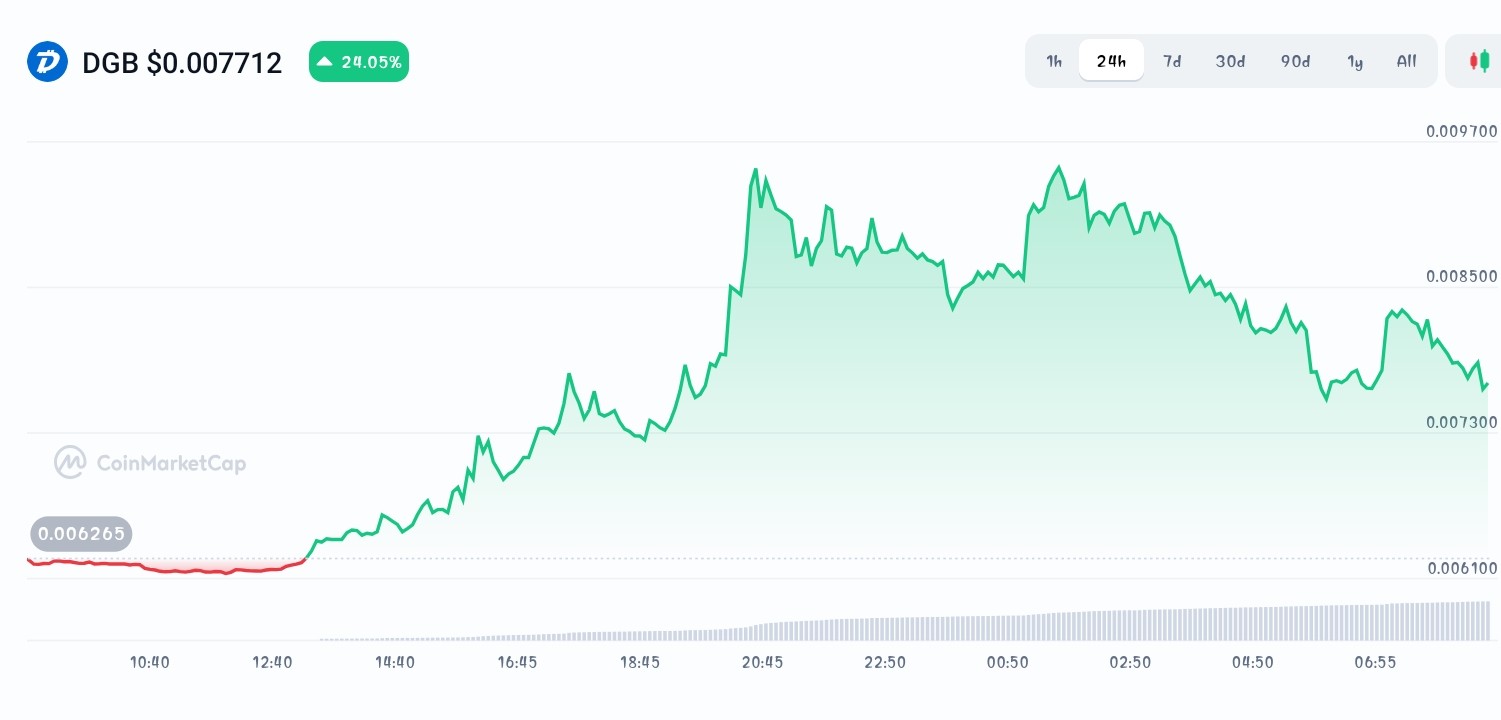The height and width of the screenshot is (720, 1501).
Task: Click the 06:55 time axis label
Action: tap(1375, 662)
